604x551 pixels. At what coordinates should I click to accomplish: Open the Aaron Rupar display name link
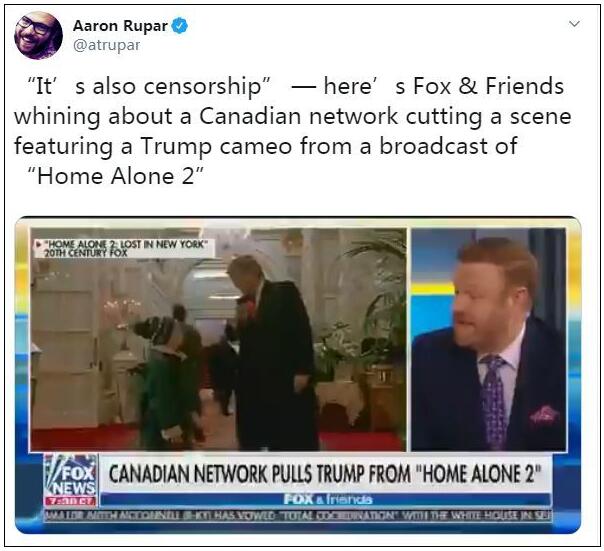point(120,26)
